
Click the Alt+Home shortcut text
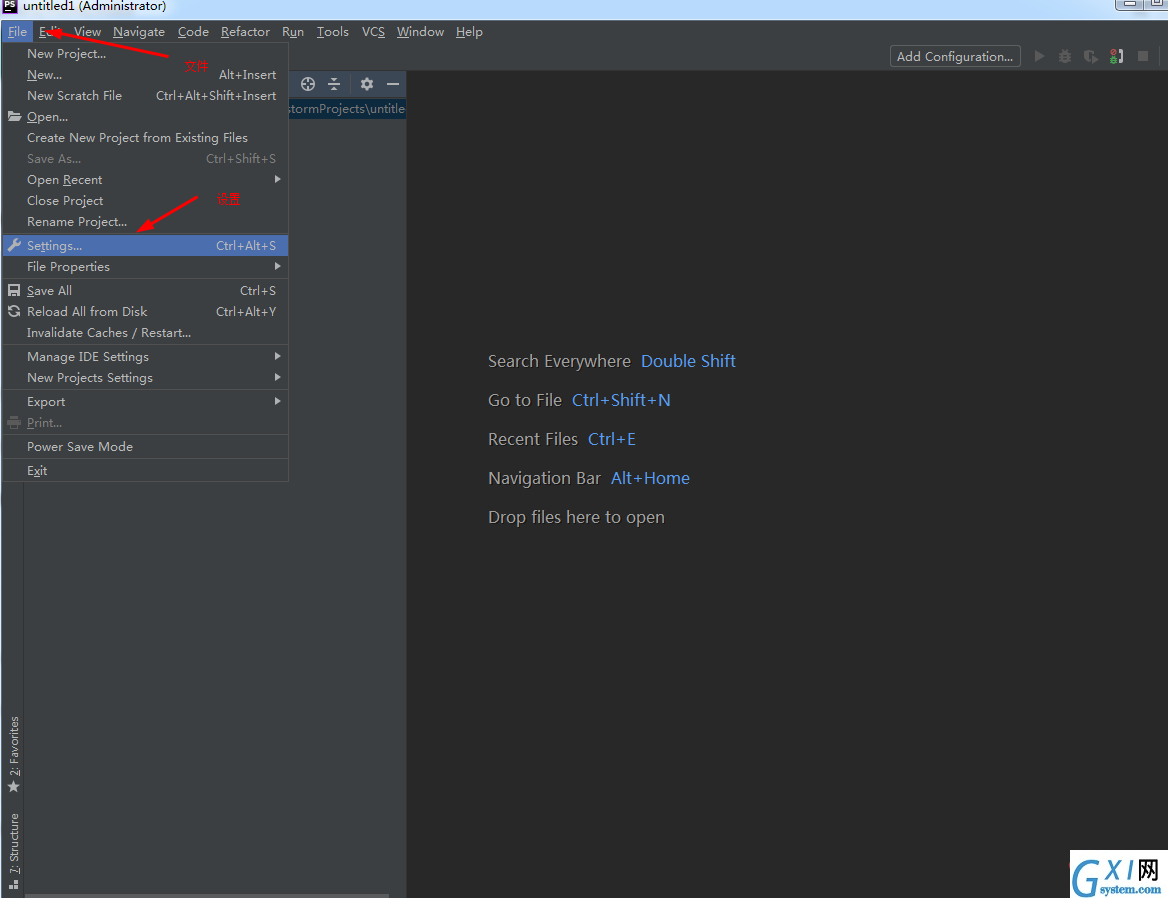650,478
